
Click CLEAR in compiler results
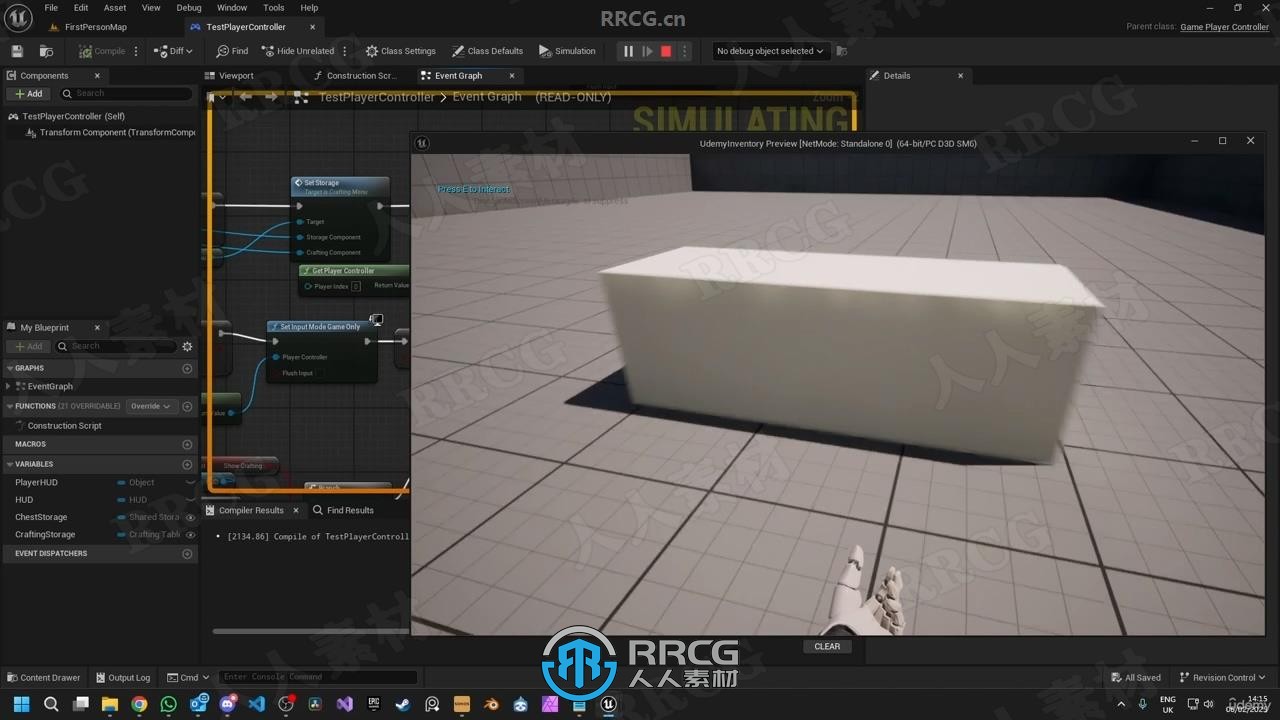click(827, 646)
